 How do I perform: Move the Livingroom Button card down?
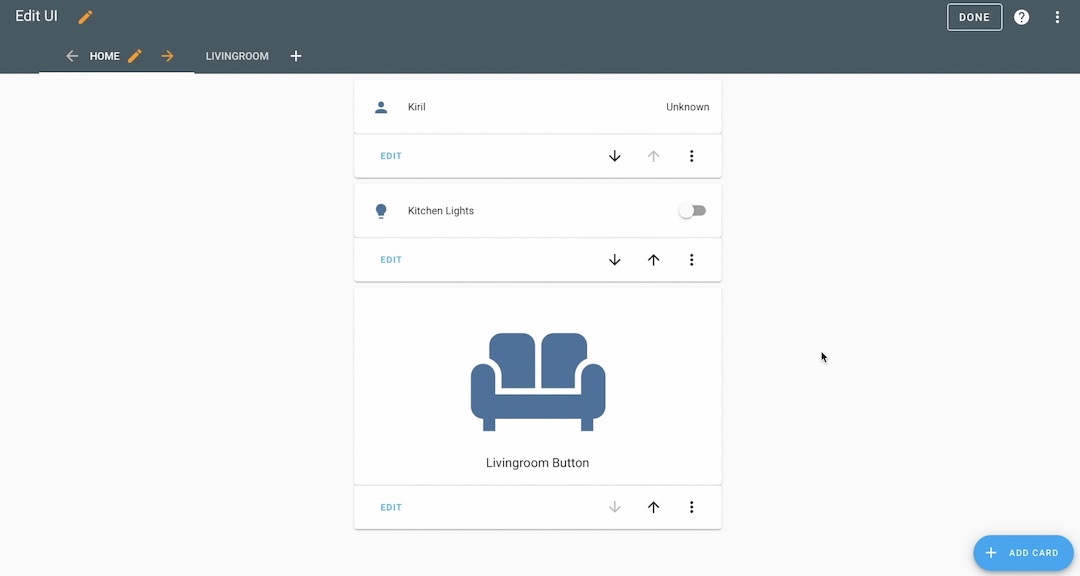tap(614, 507)
